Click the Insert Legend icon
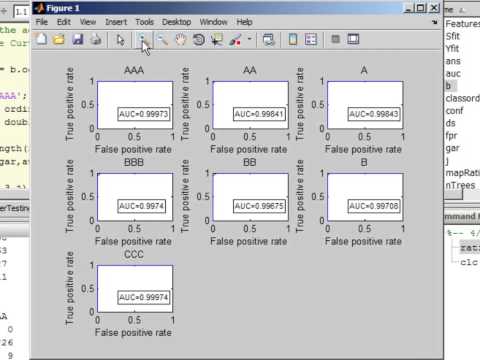The image size is (480, 360). point(311,39)
